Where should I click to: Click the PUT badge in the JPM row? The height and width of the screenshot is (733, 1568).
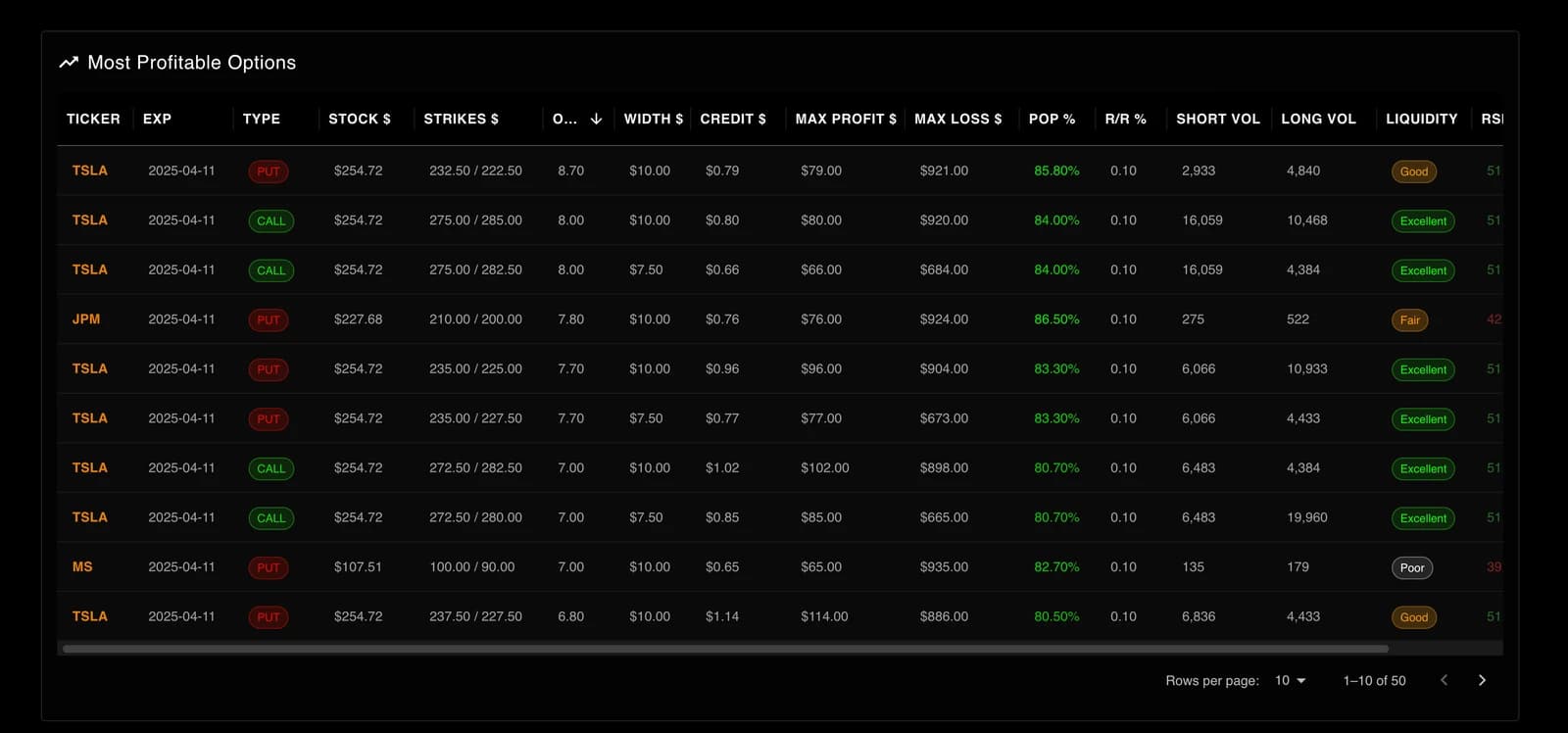(x=269, y=320)
